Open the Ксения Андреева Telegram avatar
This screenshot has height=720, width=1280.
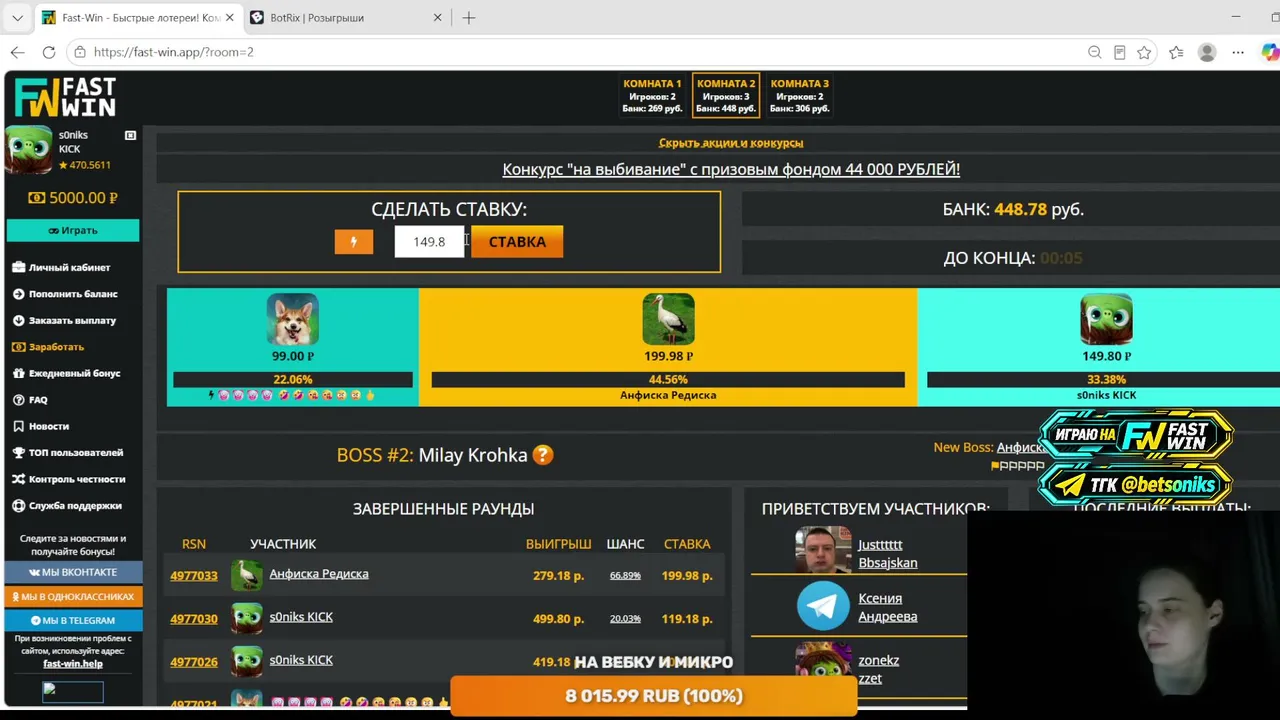[x=823, y=606]
